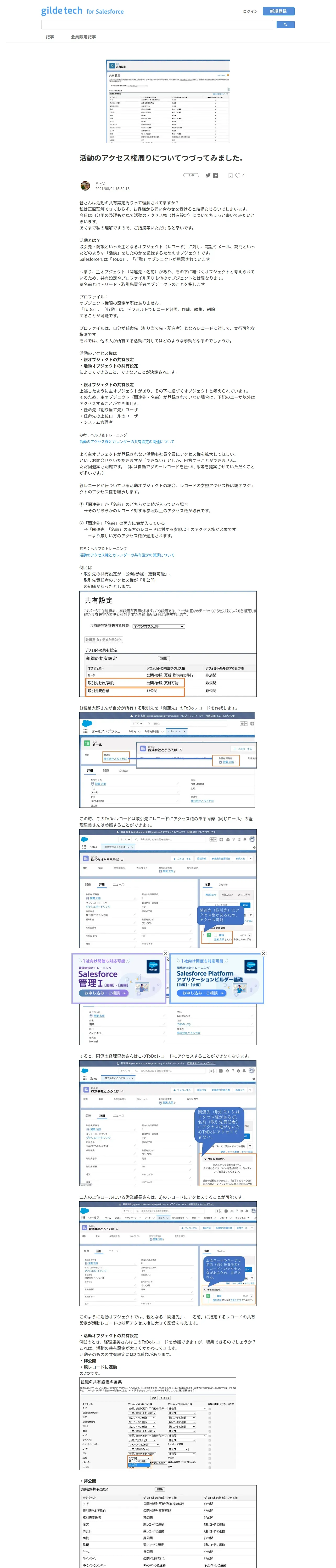Like the article with the heart icon
The height and width of the screenshot is (1568, 336).
click(238, 175)
